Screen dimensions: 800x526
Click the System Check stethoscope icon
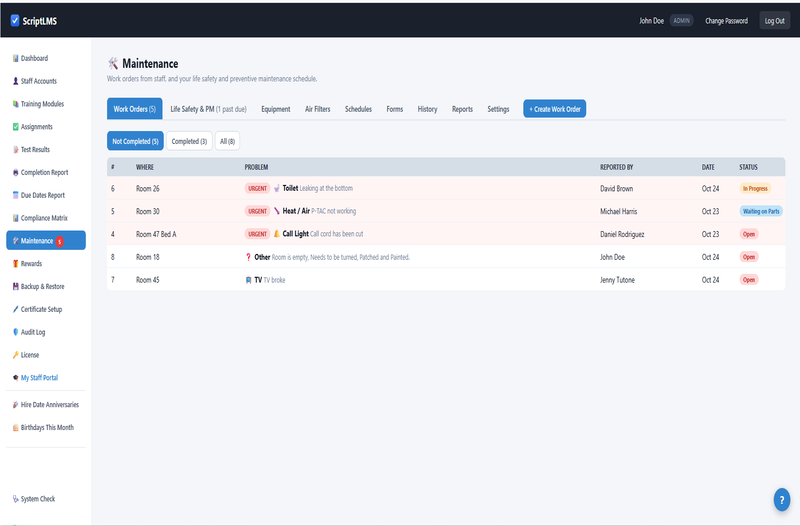15,499
